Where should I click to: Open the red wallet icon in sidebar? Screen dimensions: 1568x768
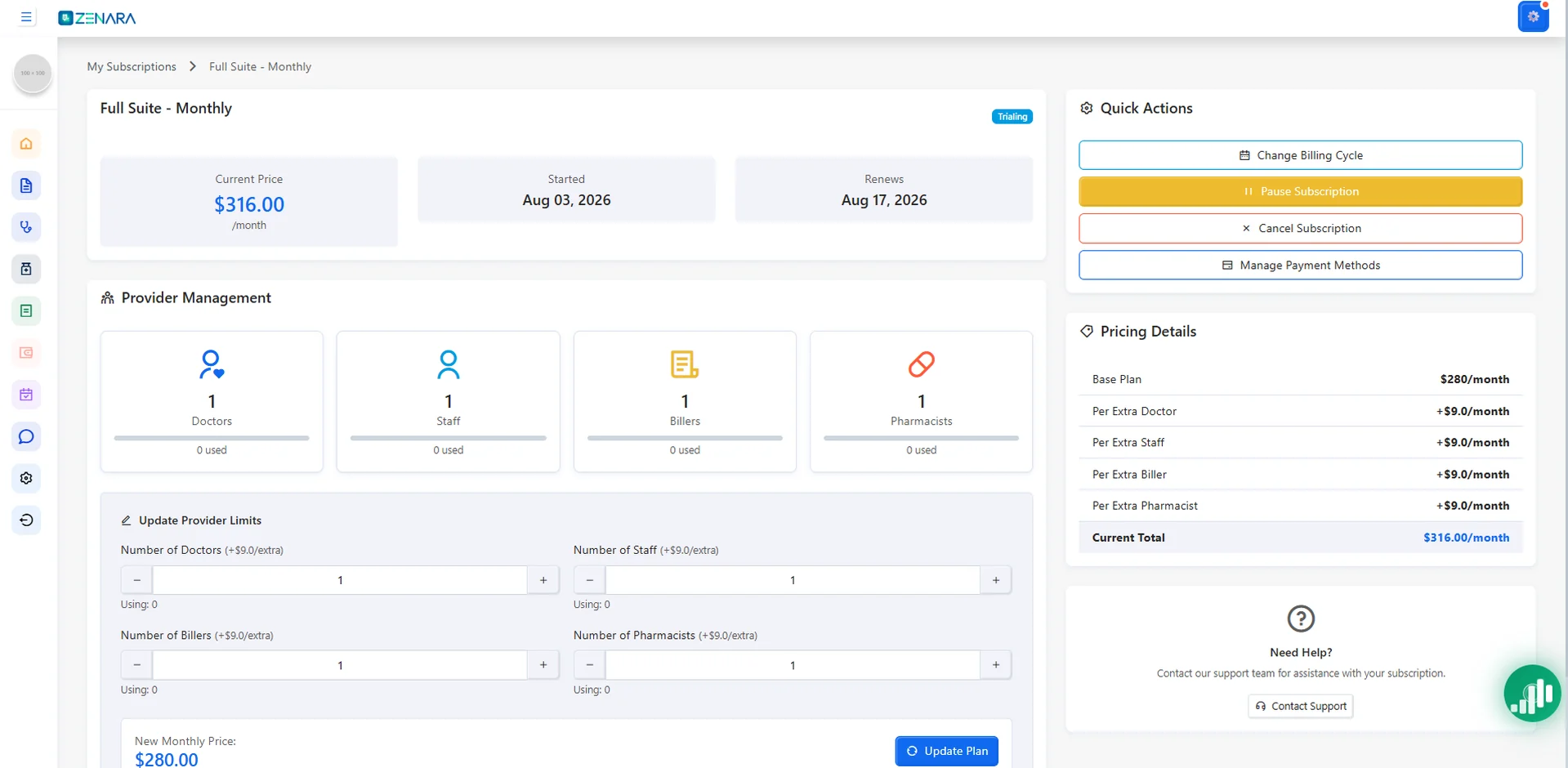pyautogui.click(x=26, y=353)
